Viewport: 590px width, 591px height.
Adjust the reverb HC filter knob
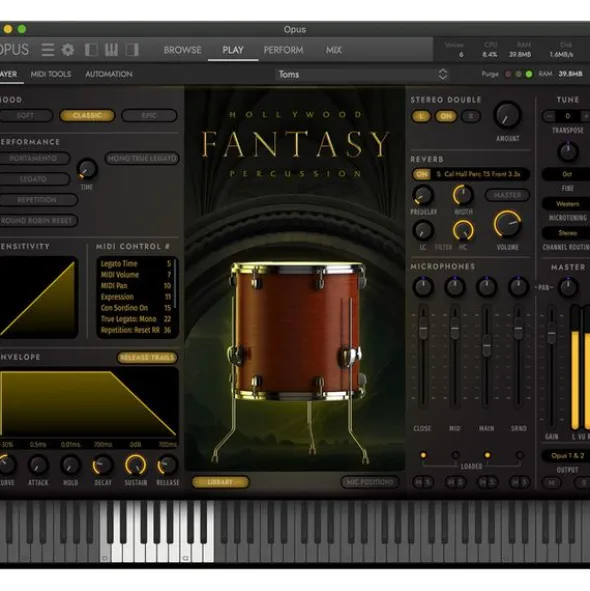coord(463,230)
